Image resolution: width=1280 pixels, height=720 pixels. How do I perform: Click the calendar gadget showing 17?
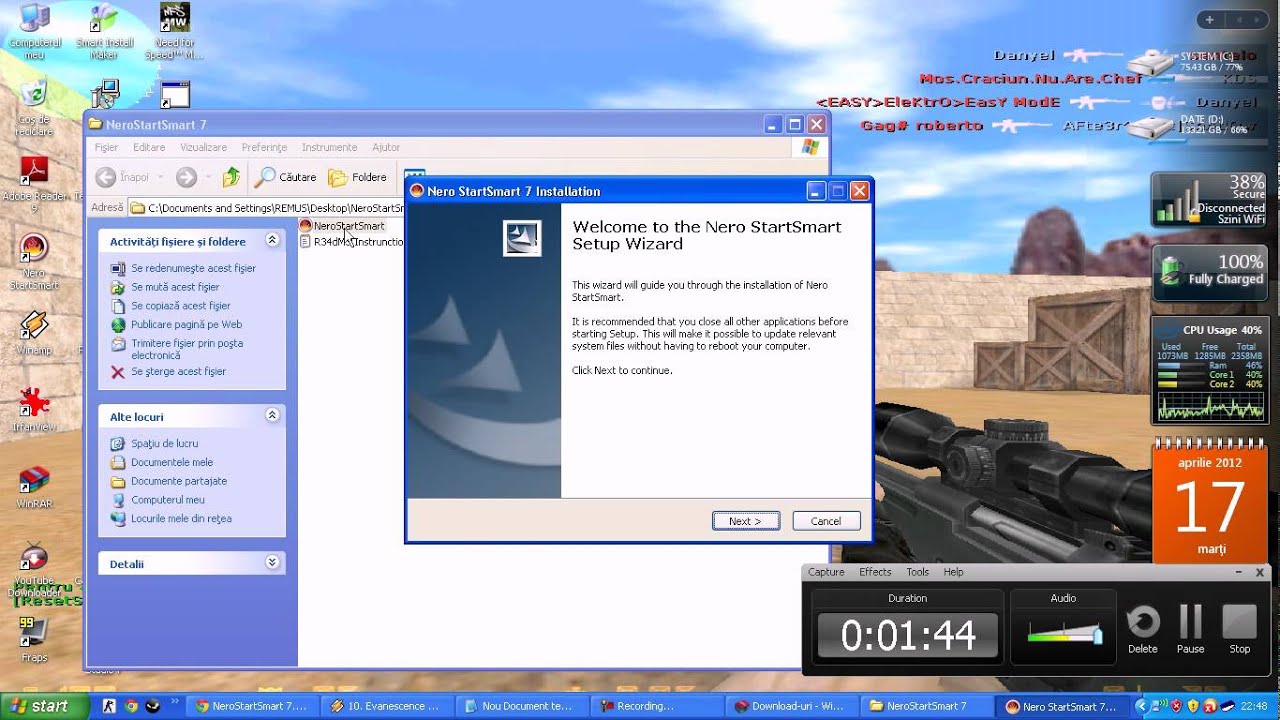click(x=1211, y=500)
